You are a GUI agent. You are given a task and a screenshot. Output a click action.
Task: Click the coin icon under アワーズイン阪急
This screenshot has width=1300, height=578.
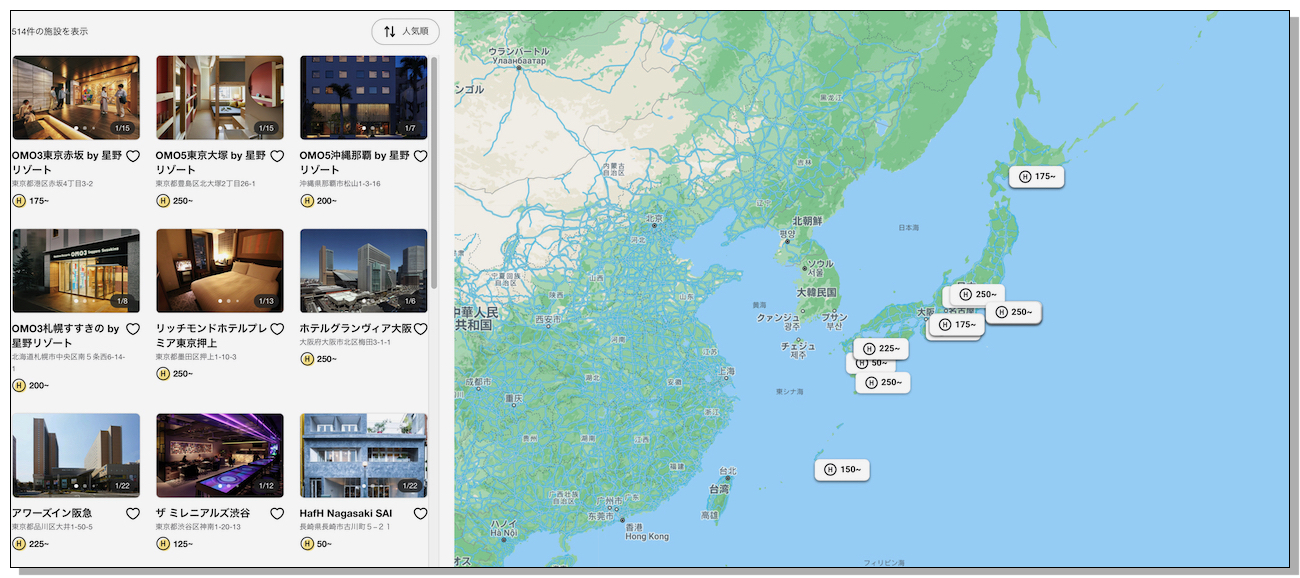pos(19,544)
